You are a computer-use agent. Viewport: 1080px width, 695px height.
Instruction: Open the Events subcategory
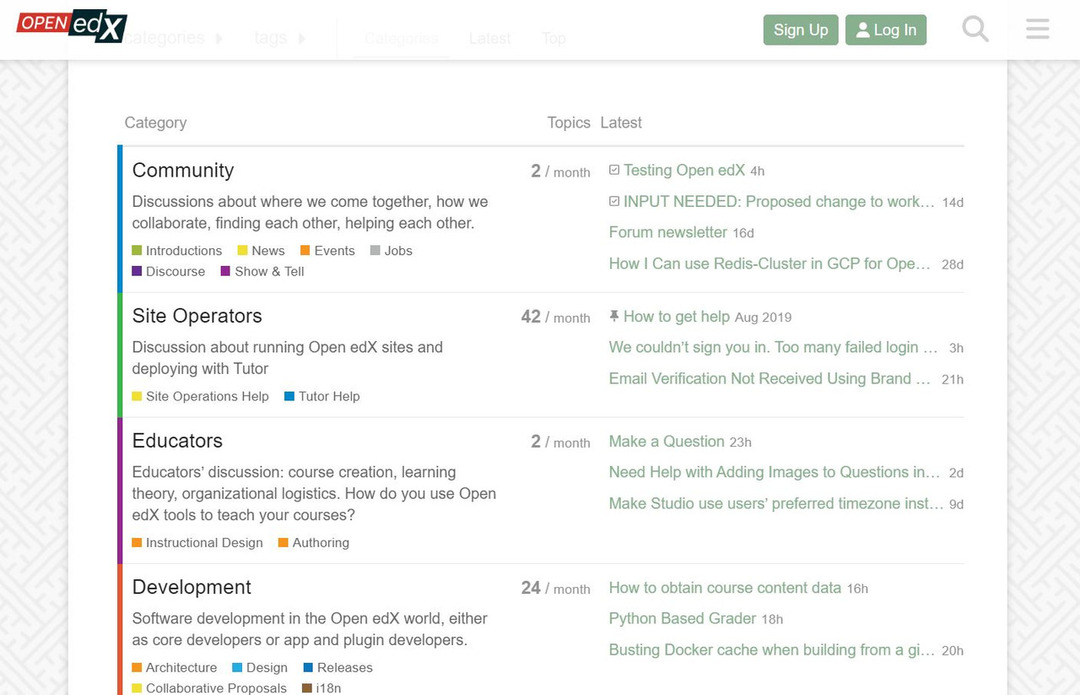[x=328, y=251]
